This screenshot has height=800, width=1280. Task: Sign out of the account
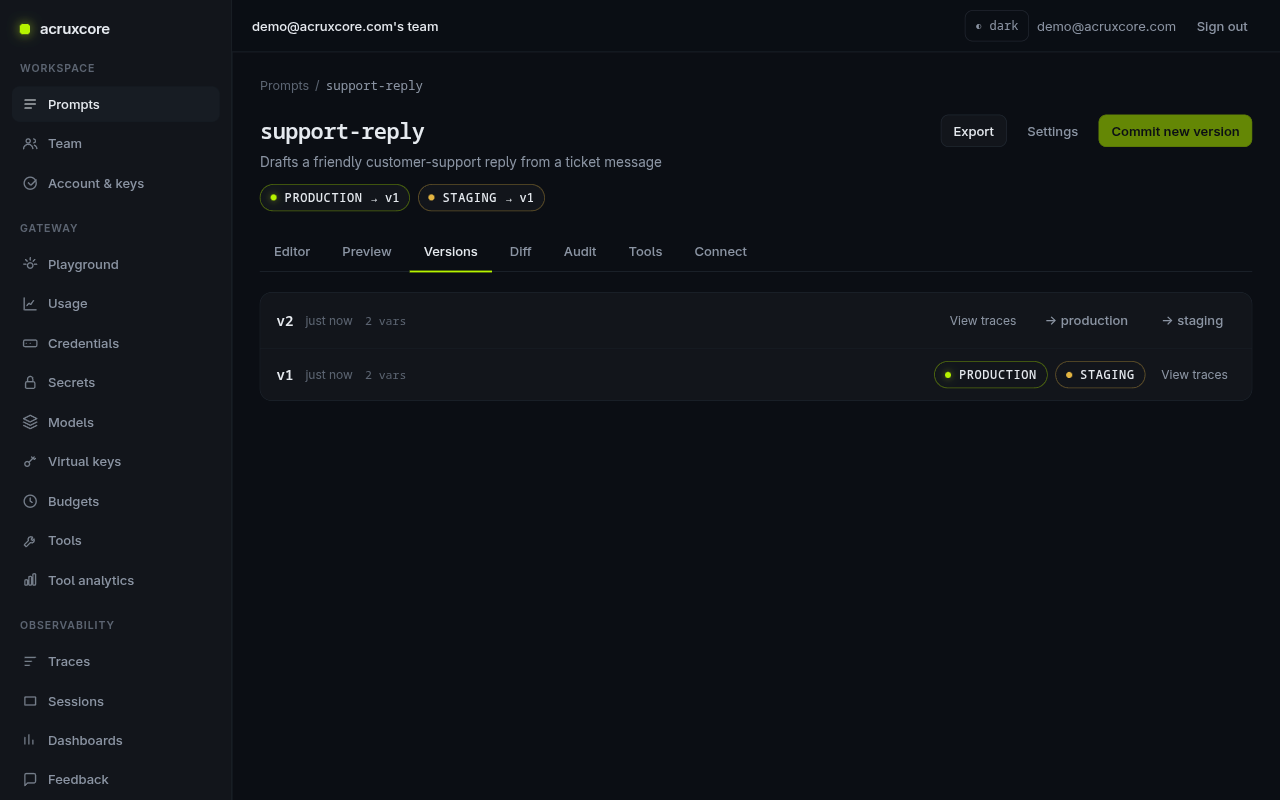(x=1222, y=26)
